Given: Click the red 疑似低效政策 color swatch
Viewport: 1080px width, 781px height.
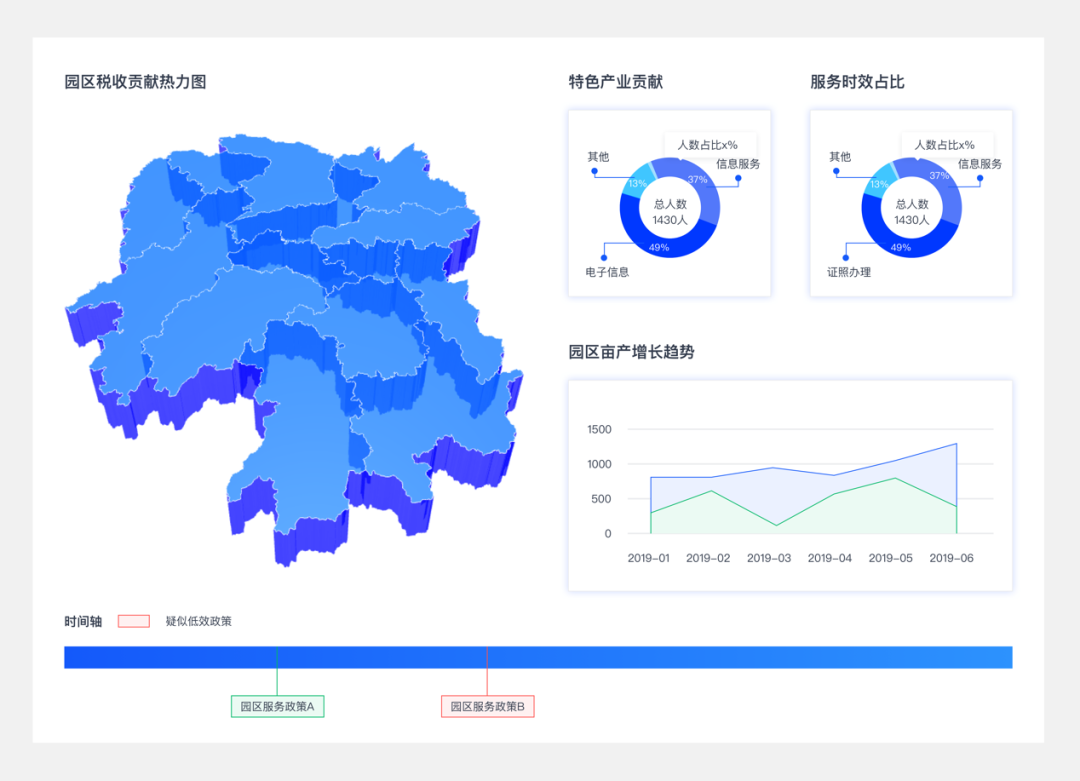Looking at the screenshot, I should tap(133, 620).
